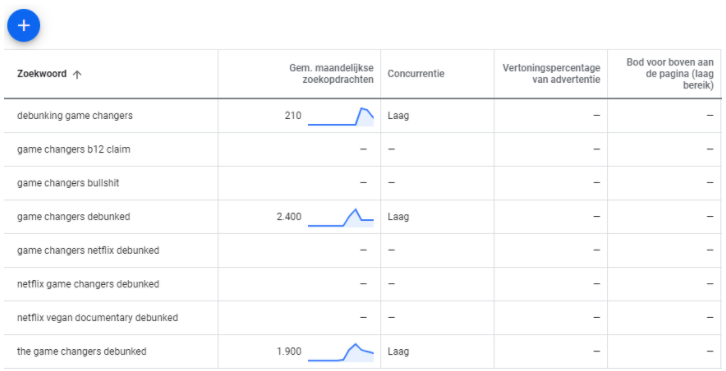View trend sparkline for game changers debunked
This screenshot has width=726, height=371.
(341, 217)
